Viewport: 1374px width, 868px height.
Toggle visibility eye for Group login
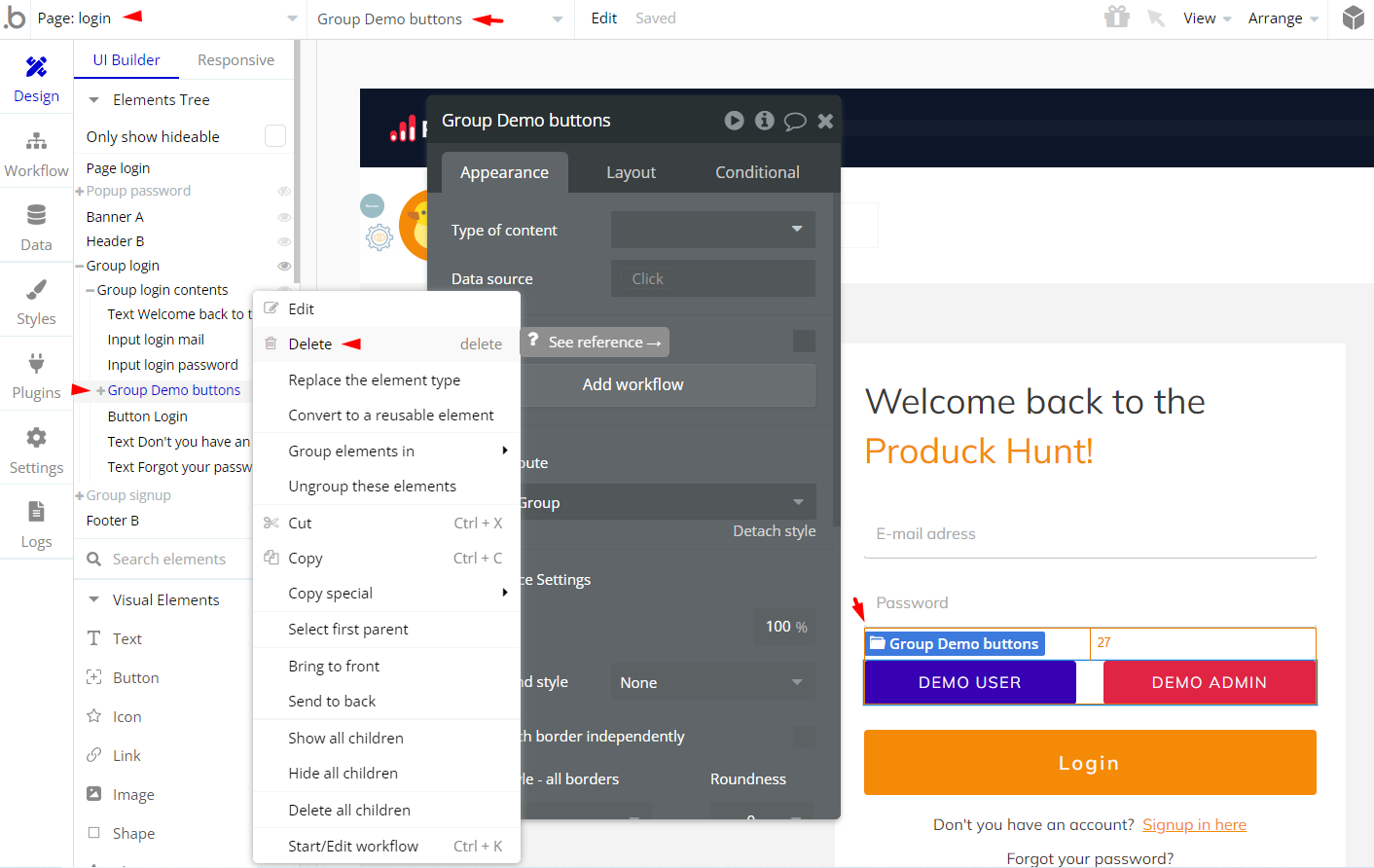tap(284, 266)
